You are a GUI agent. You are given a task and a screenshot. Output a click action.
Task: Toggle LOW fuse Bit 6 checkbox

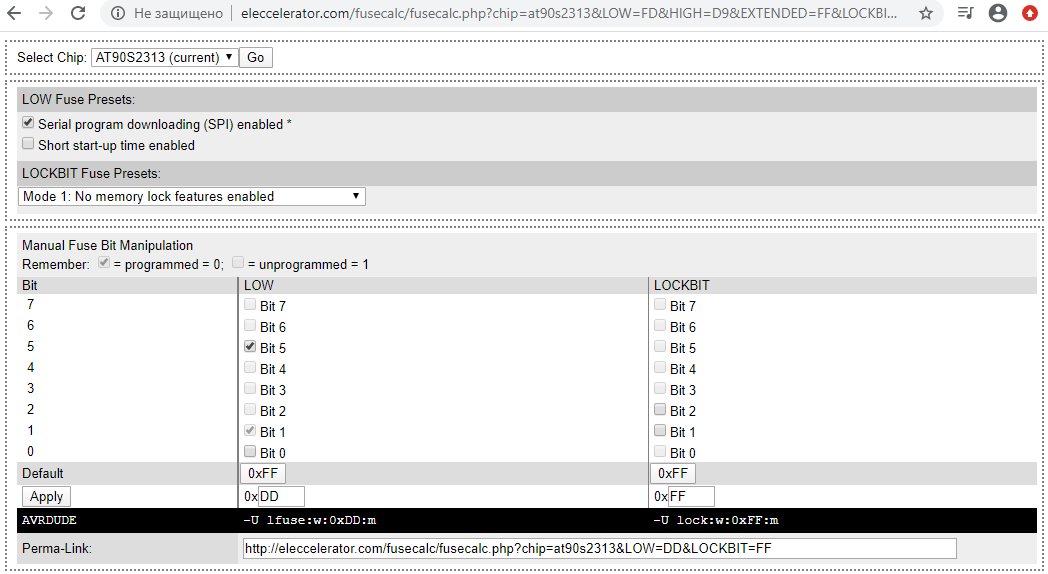[x=250, y=325]
